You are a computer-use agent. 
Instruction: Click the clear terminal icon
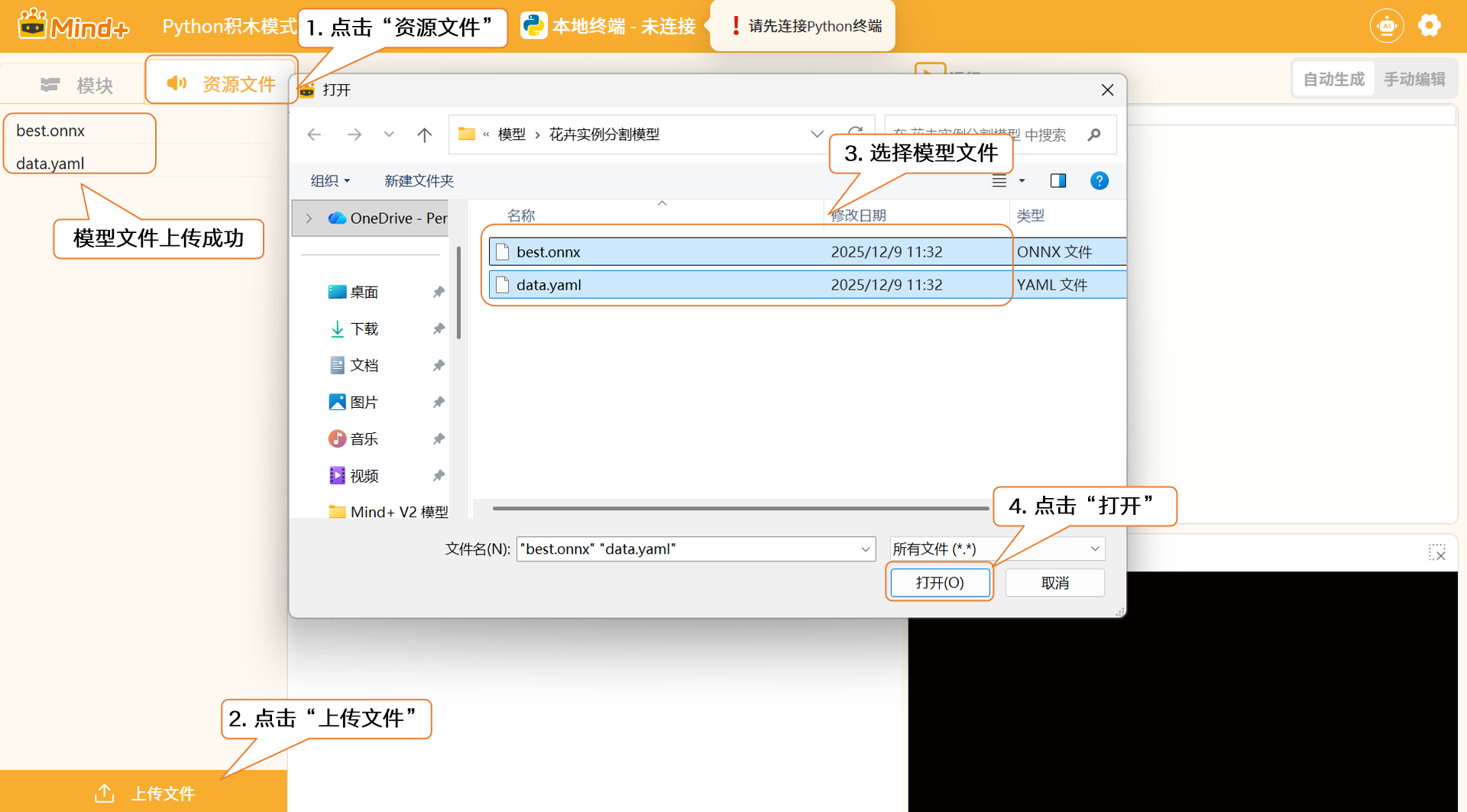[1436, 552]
